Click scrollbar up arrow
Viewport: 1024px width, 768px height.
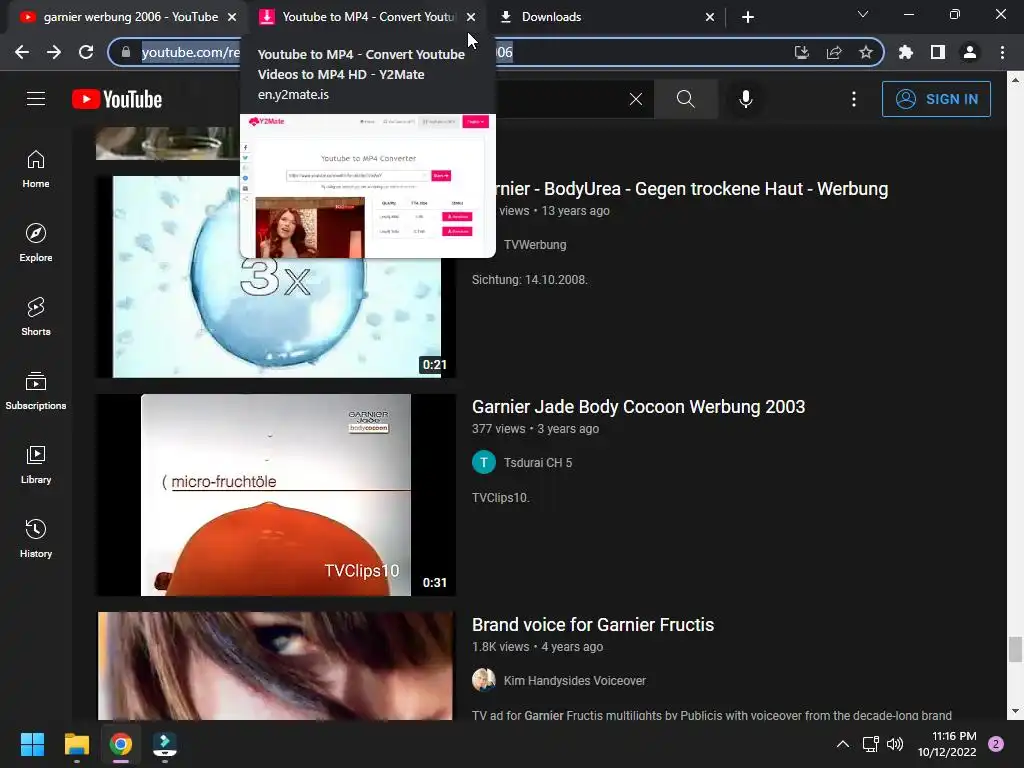click(1014, 80)
